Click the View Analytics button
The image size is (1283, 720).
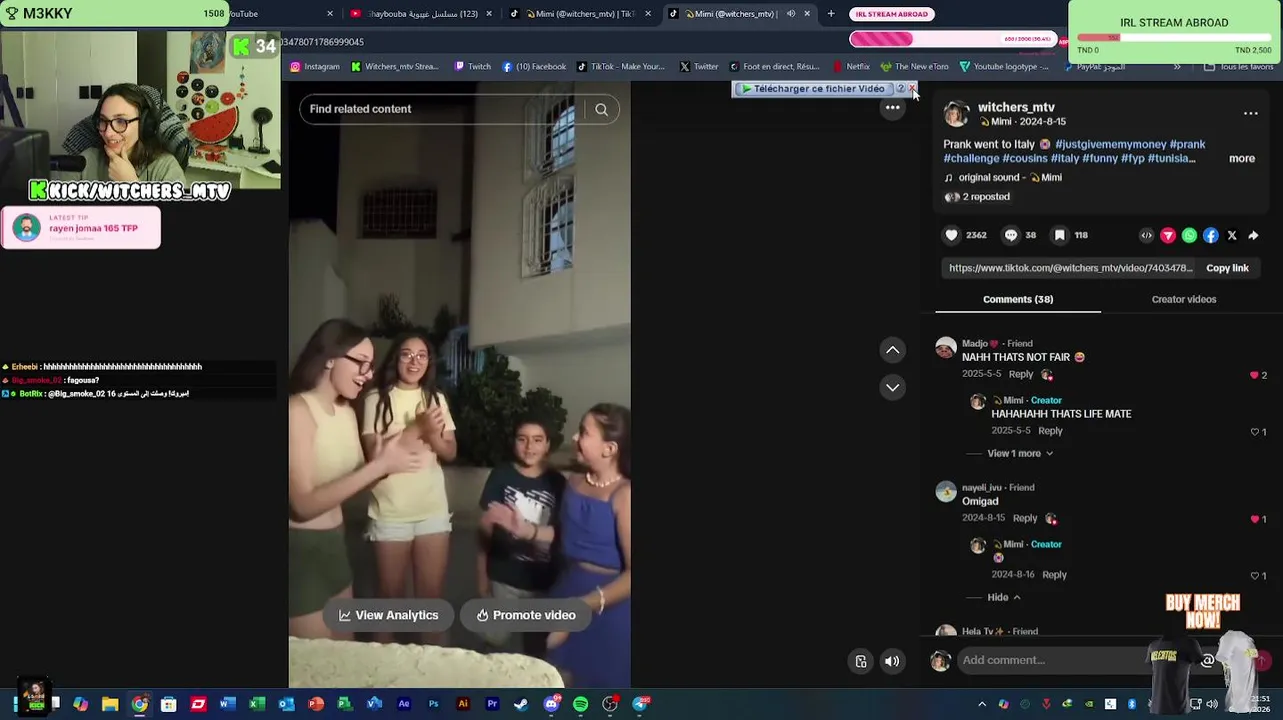pyautogui.click(x=388, y=615)
